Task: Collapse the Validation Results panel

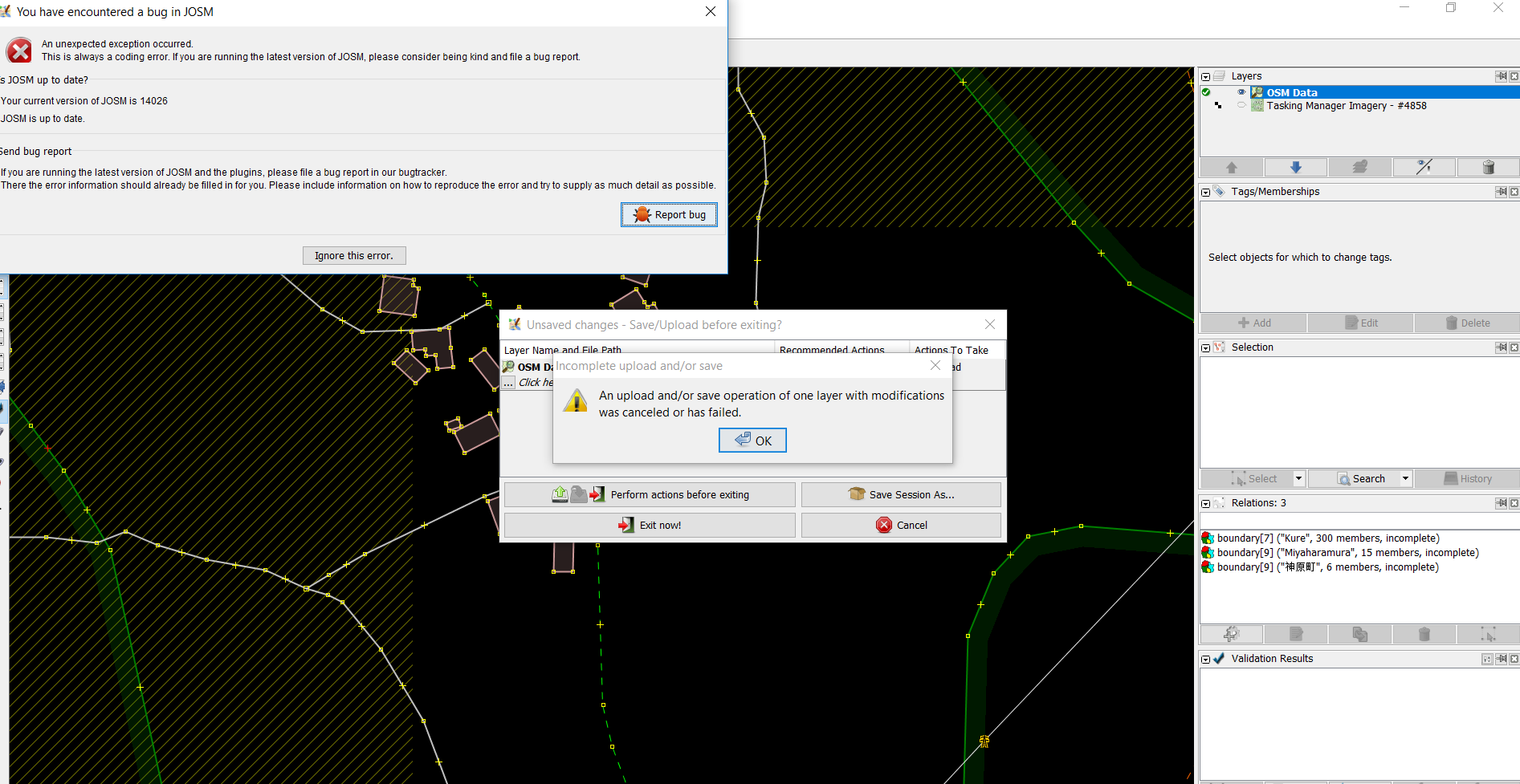Action: tap(1205, 659)
